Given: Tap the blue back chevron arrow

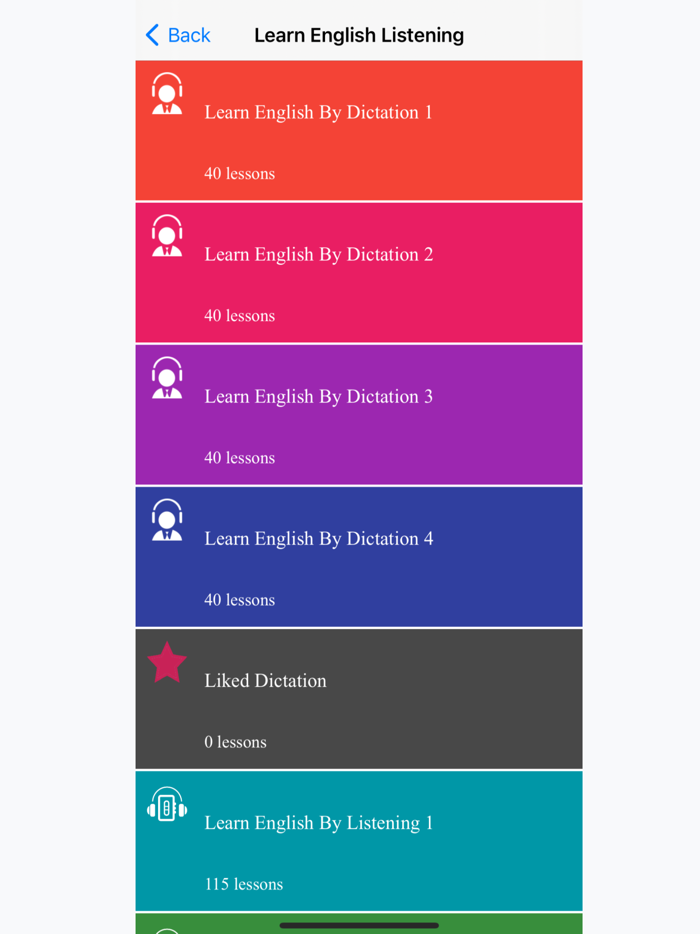Looking at the screenshot, I should 153,35.
